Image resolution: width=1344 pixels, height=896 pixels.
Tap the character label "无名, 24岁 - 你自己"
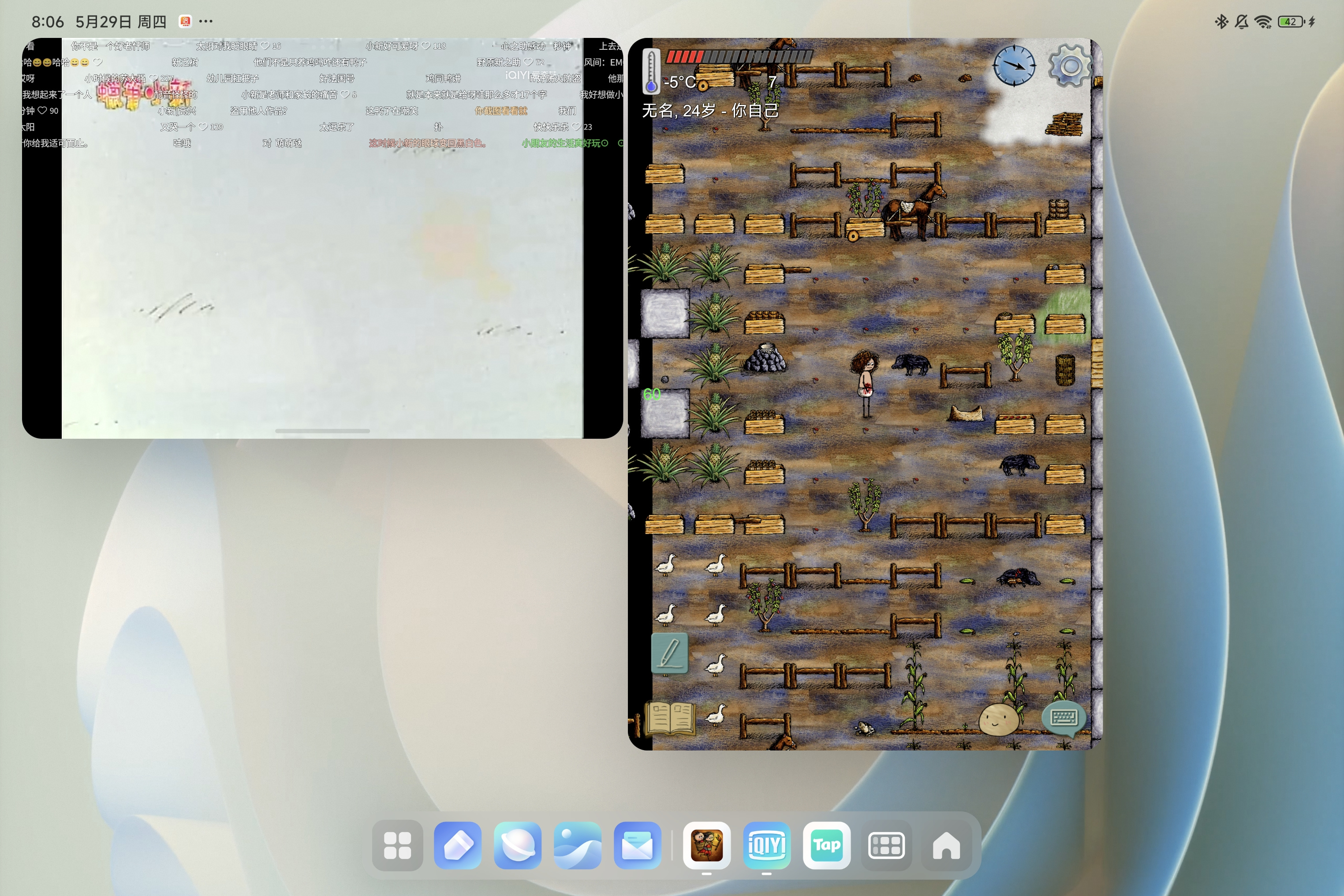(710, 110)
